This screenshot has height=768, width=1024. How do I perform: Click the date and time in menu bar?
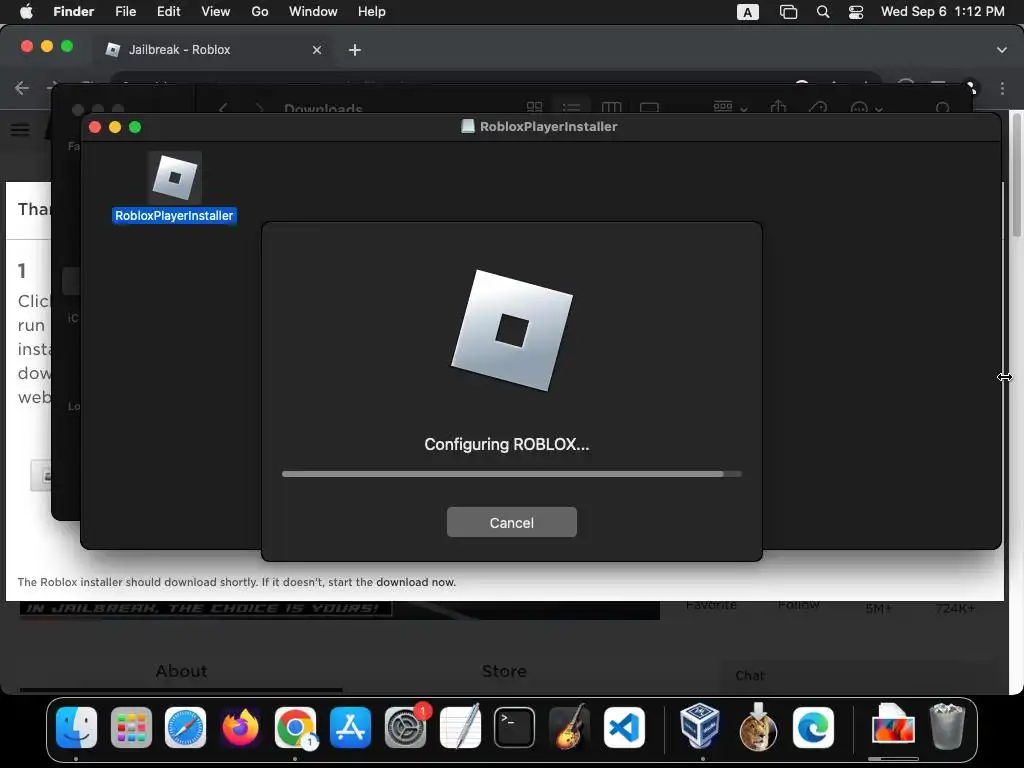(942, 12)
